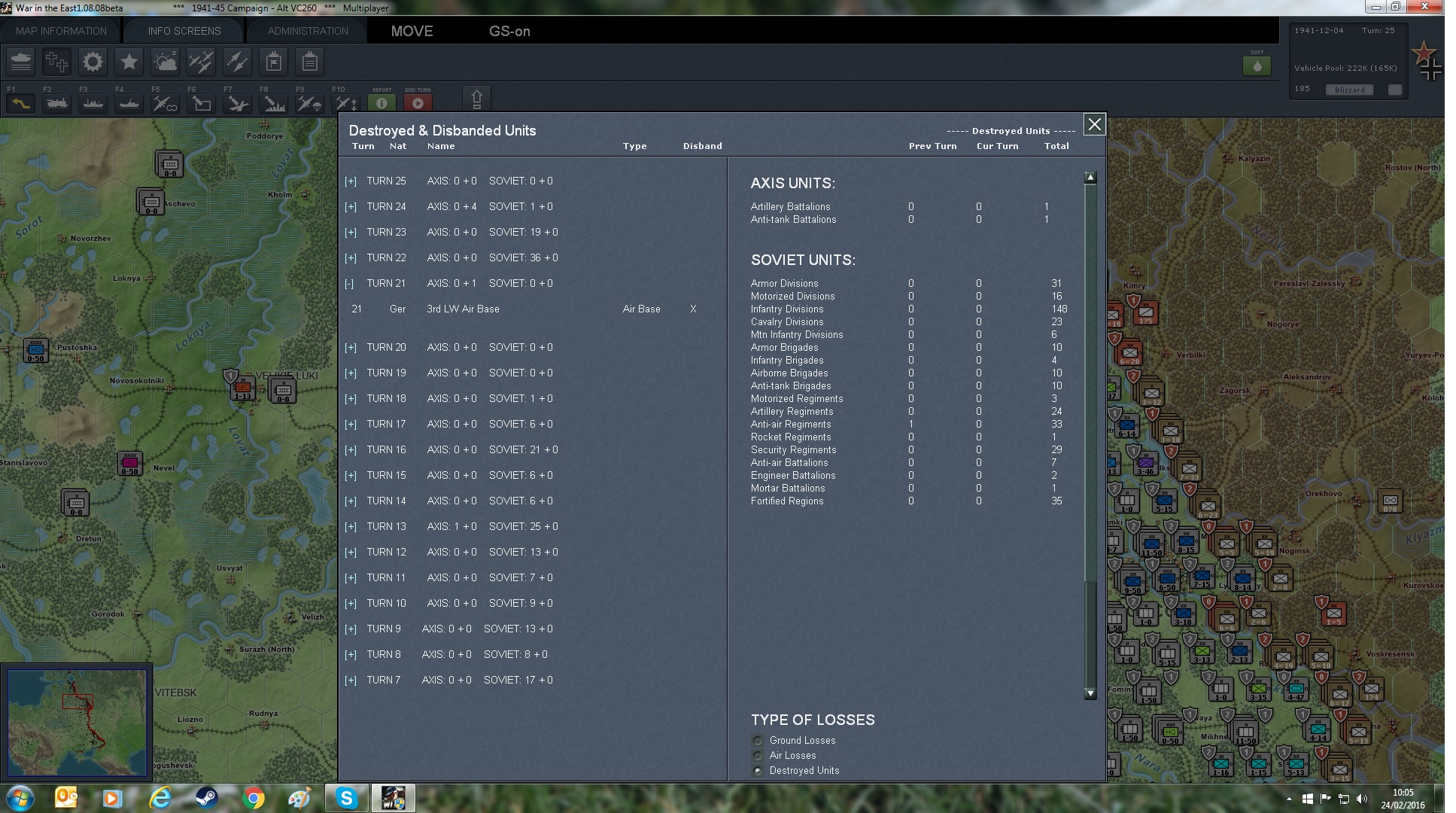Select F7 bomb airfield mode icon
Viewport: 1456px width, 813px height.
(x=237, y=103)
